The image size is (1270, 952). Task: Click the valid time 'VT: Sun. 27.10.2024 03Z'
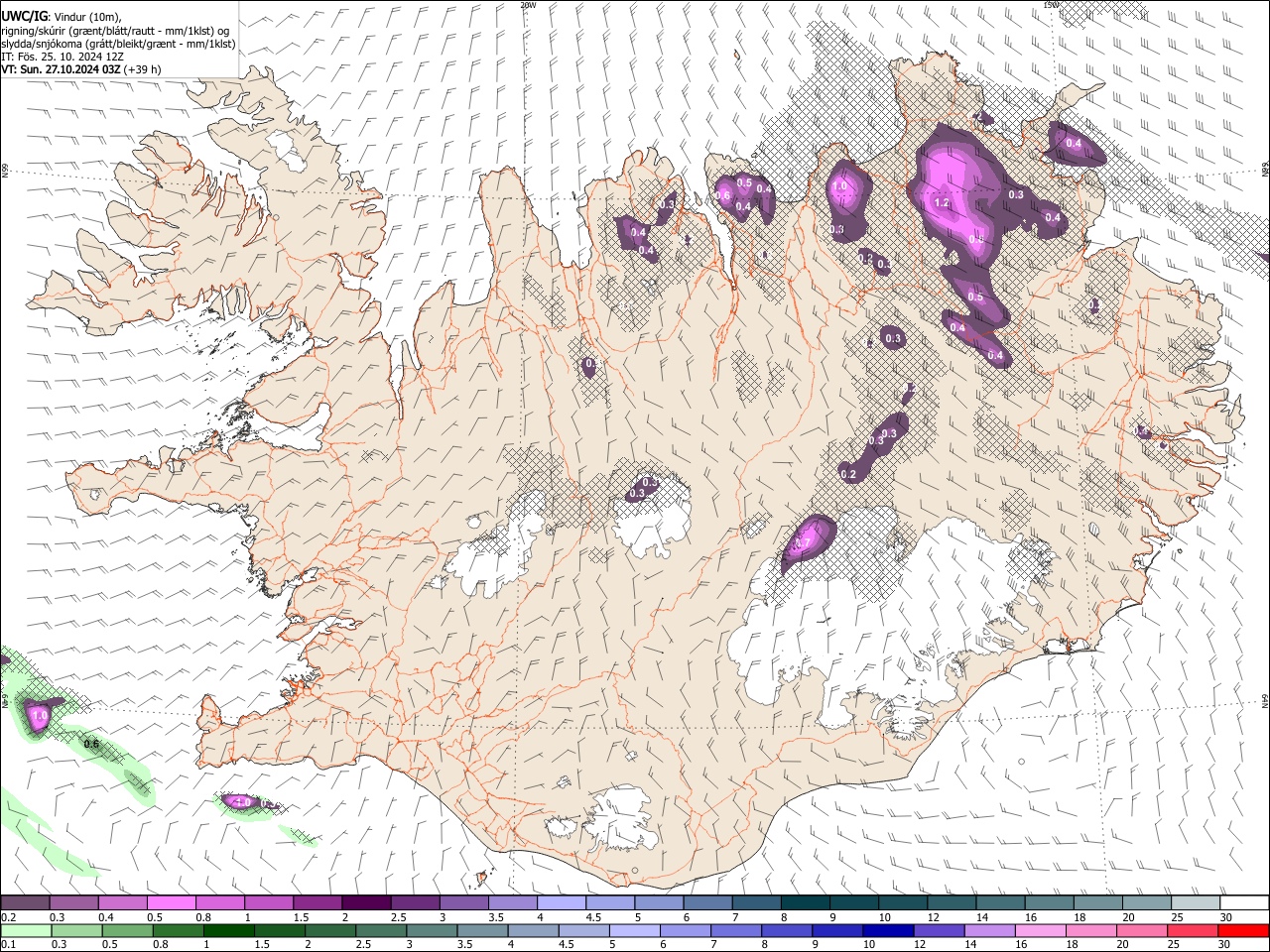(x=62, y=69)
